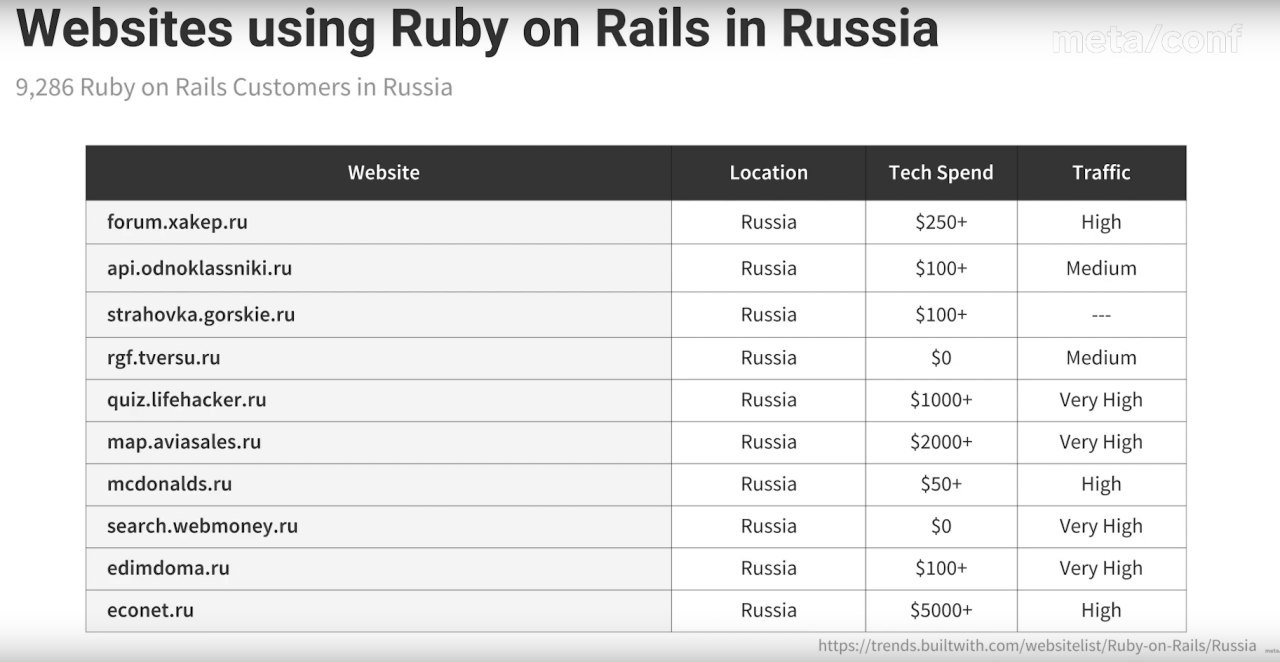Click the Website column header
This screenshot has height=662, width=1280.
click(383, 172)
